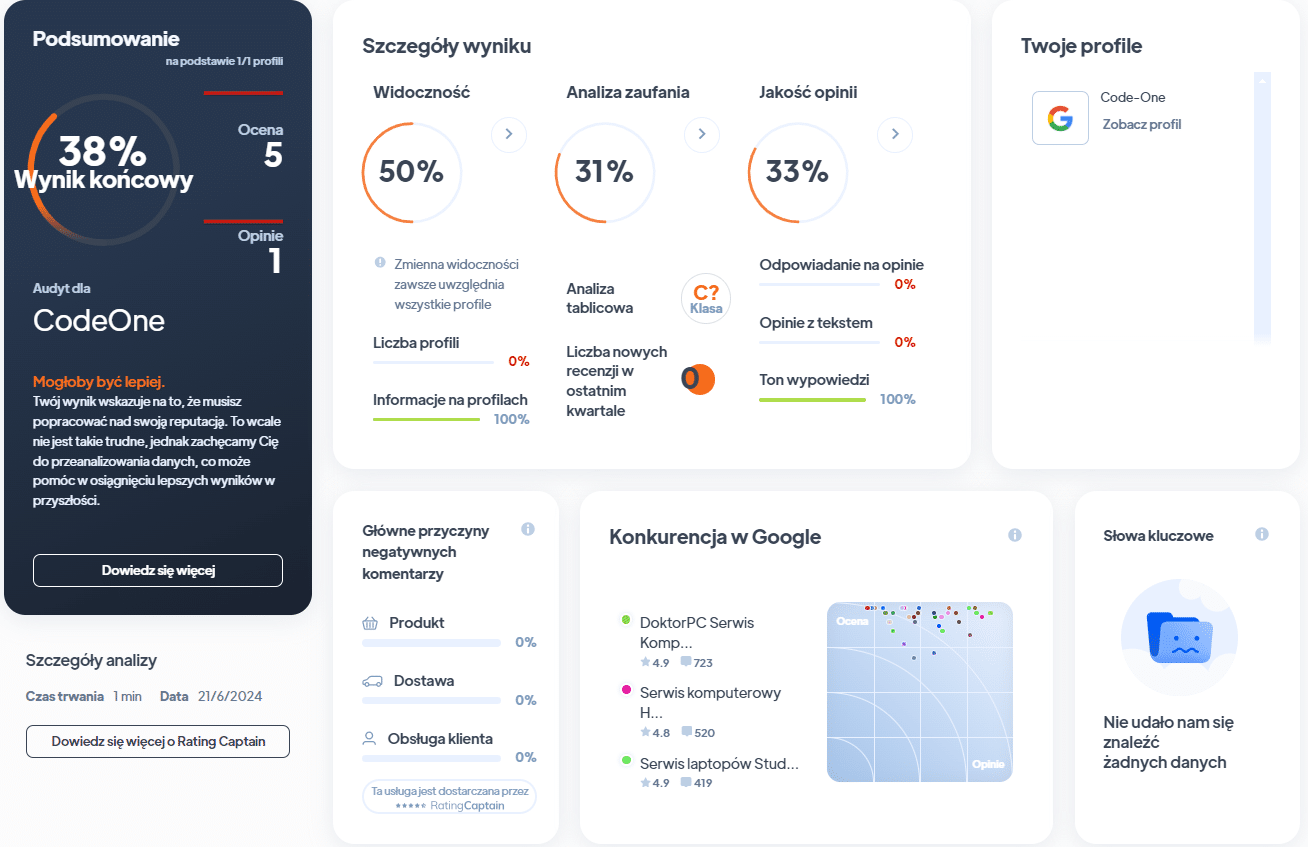Click Dowiedz się więcej o Rating Captain button

click(x=158, y=741)
